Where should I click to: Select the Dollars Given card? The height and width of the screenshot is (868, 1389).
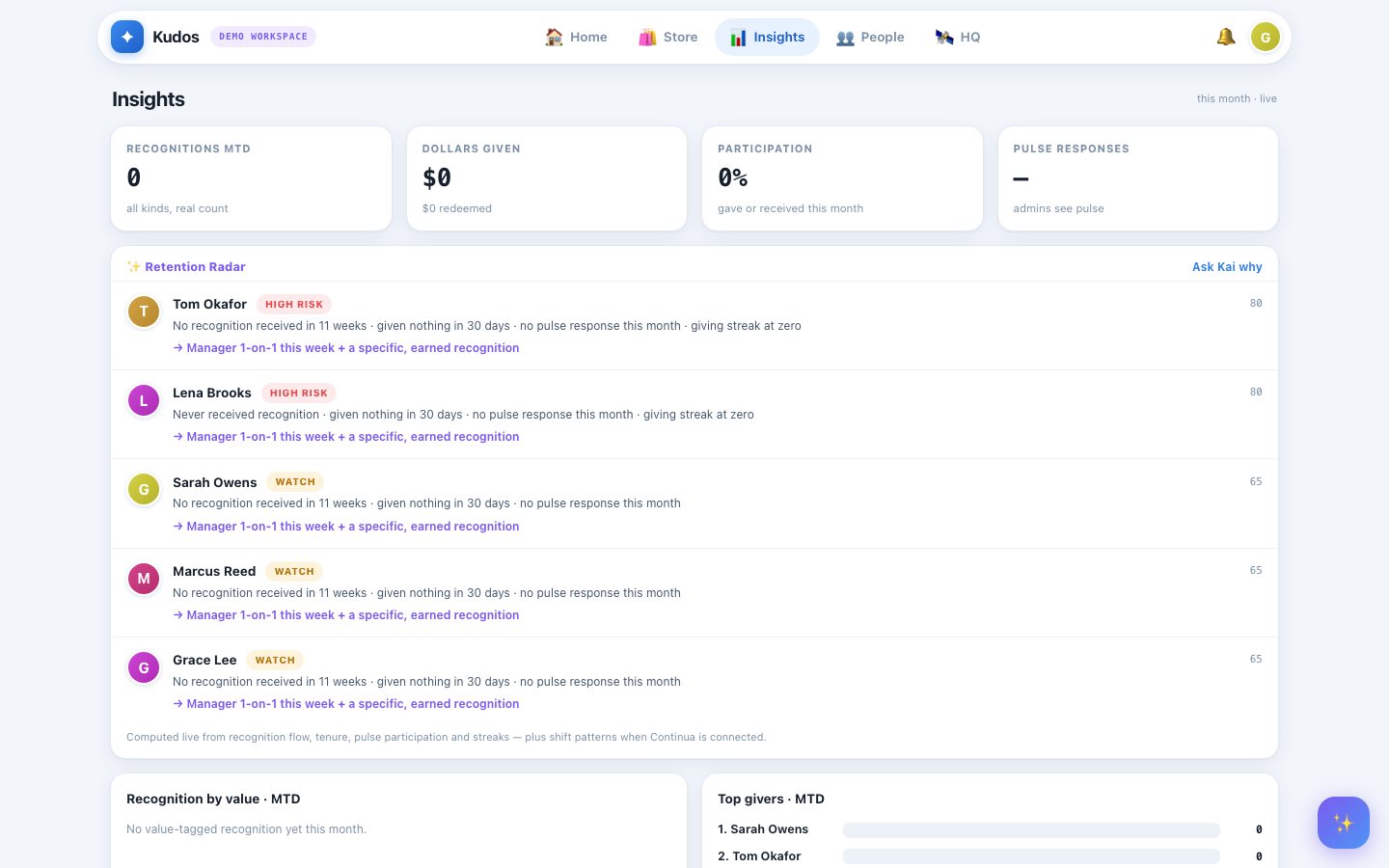(547, 178)
